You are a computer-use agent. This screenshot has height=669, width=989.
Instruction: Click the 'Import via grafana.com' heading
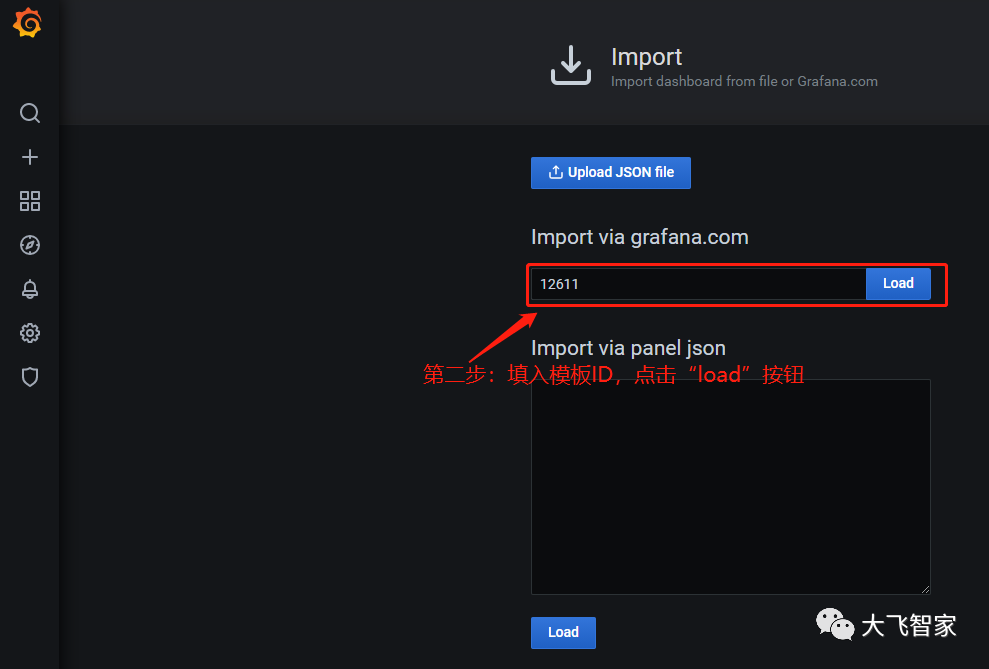pyautogui.click(x=640, y=237)
